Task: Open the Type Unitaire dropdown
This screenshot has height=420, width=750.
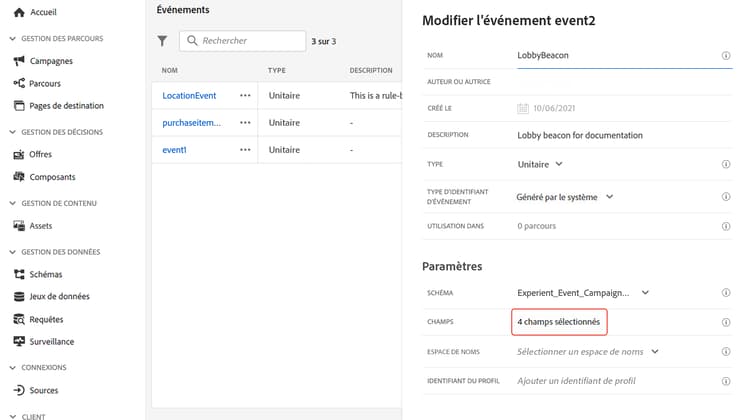Action: [x=540, y=165]
